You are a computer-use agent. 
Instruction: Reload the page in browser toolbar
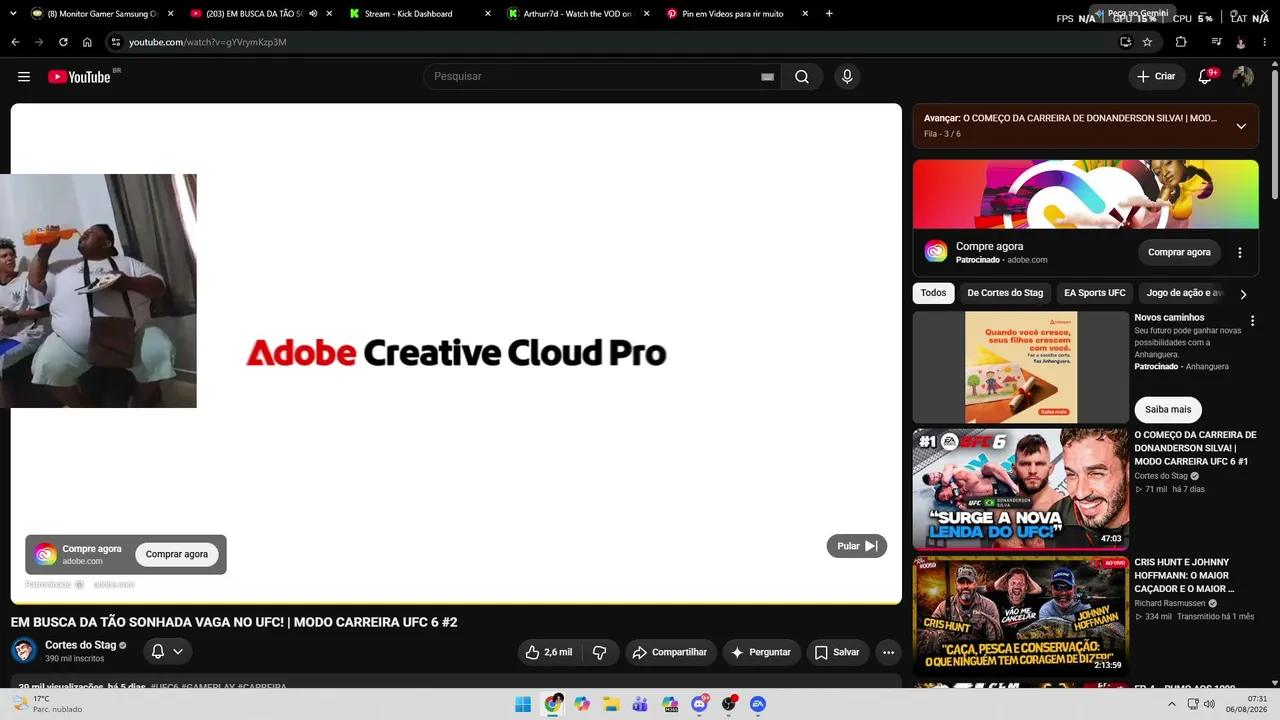tap(63, 42)
